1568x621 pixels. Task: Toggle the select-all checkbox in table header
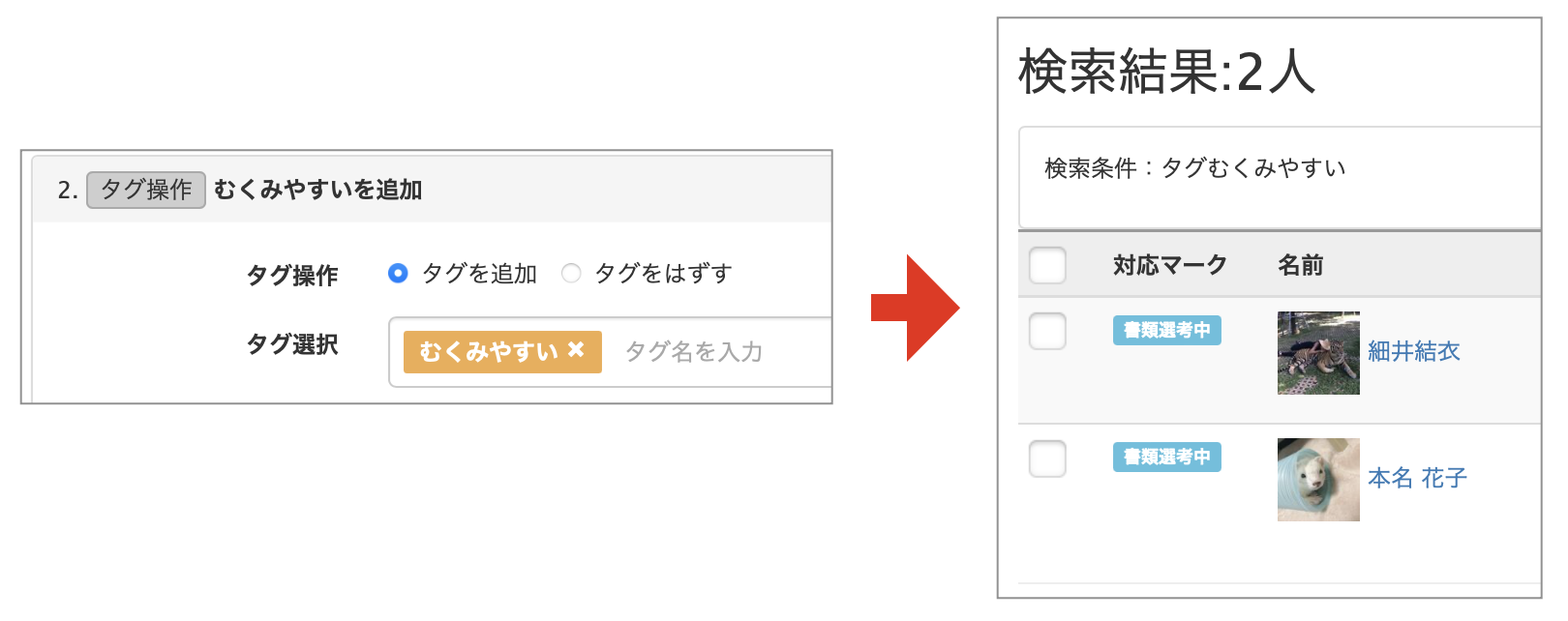(1047, 265)
